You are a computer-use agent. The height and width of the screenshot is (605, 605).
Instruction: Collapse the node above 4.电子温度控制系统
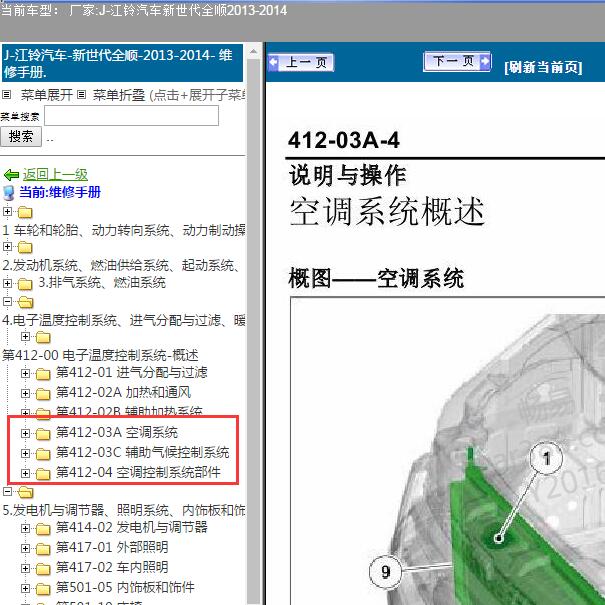(7, 301)
